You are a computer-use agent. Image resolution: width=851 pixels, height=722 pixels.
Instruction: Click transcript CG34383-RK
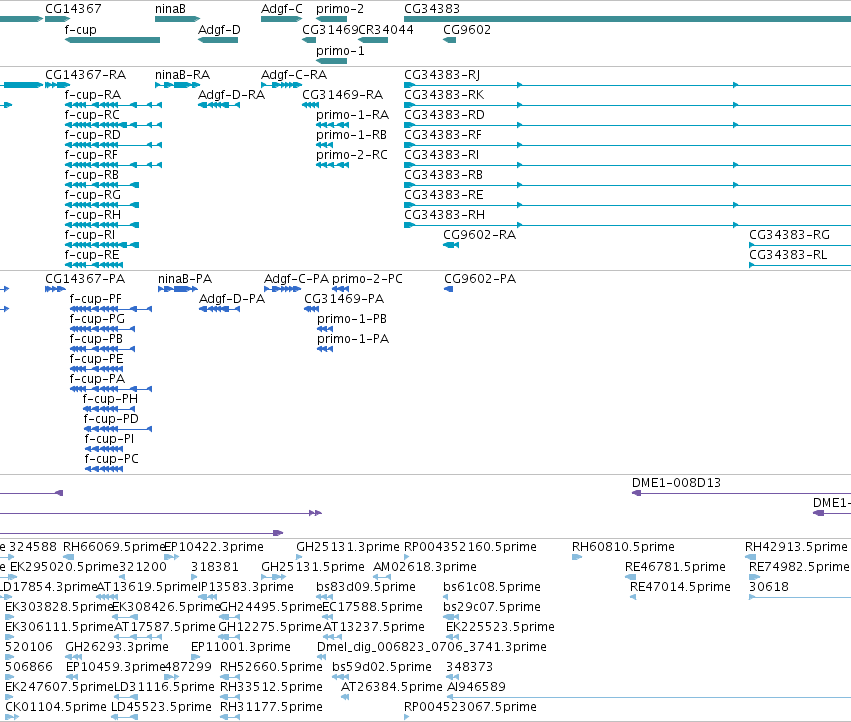pos(444,94)
